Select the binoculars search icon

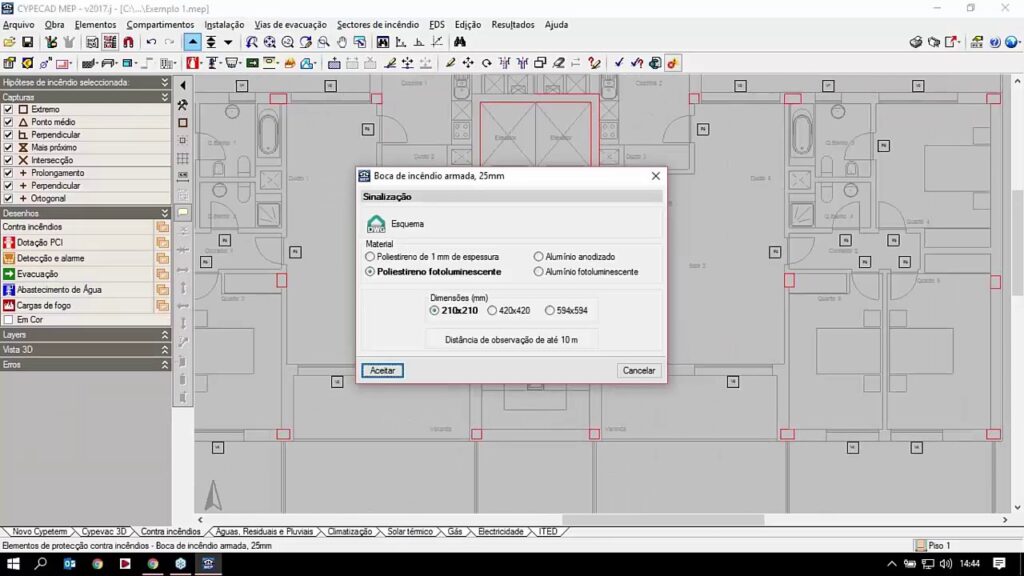click(460, 43)
